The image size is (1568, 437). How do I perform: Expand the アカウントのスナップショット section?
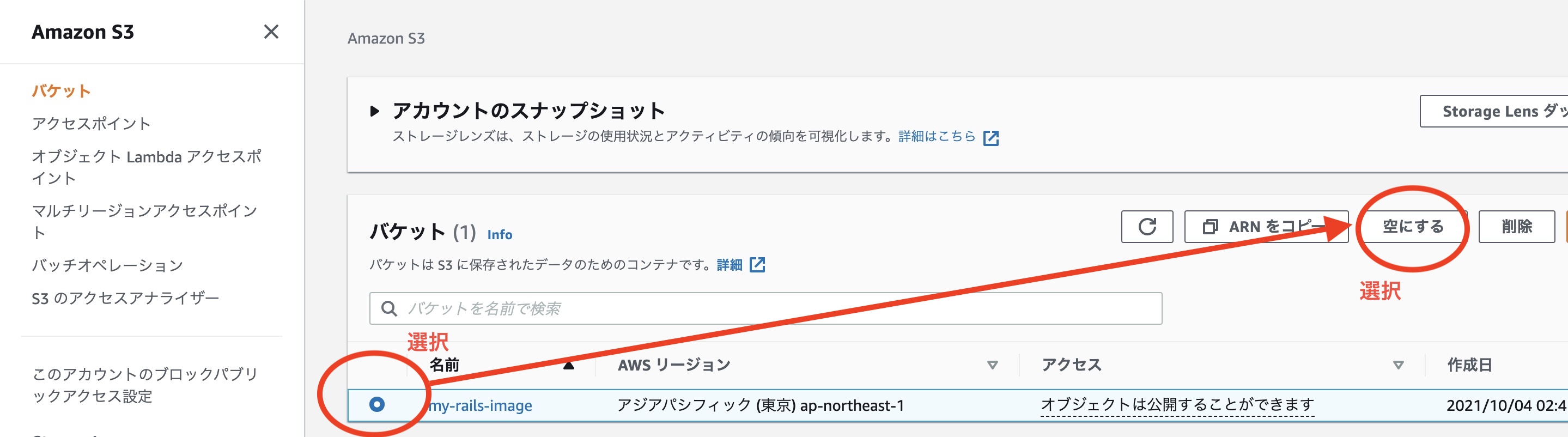tap(374, 111)
